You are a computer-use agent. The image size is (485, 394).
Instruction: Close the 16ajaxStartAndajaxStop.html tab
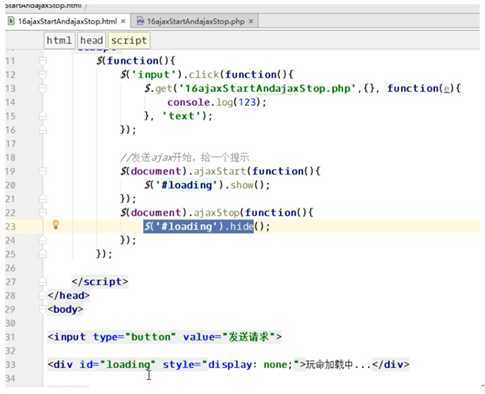(x=123, y=21)
